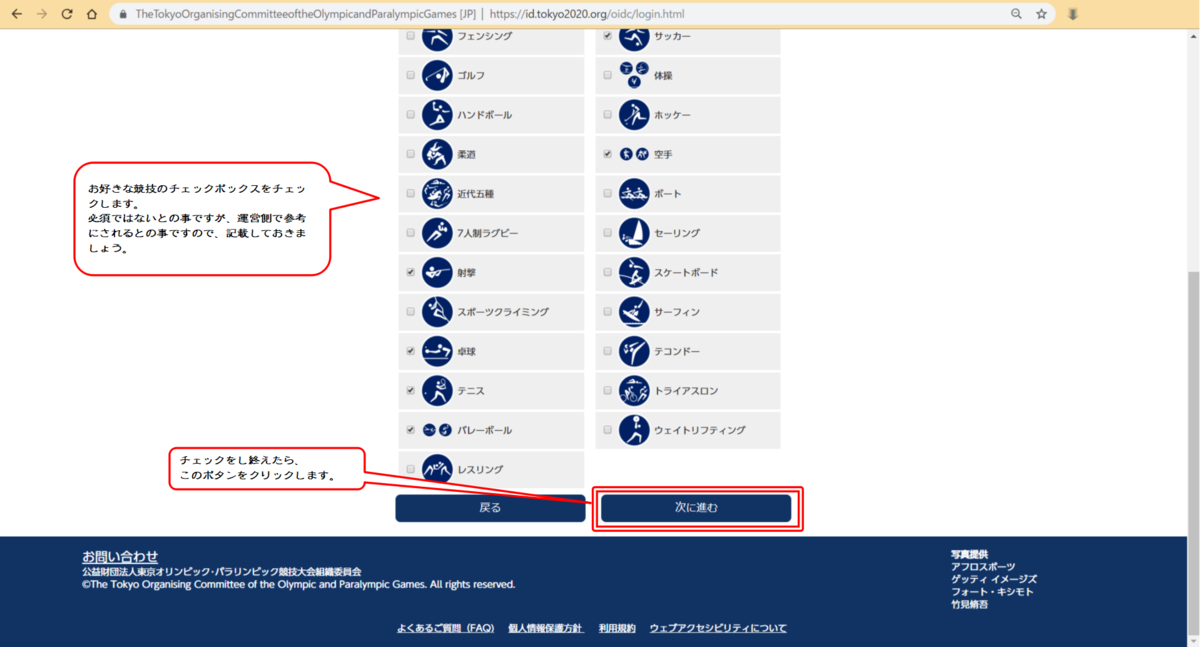
Task: Check the 柔道 checkbox
Action: (x=410, y=154)
